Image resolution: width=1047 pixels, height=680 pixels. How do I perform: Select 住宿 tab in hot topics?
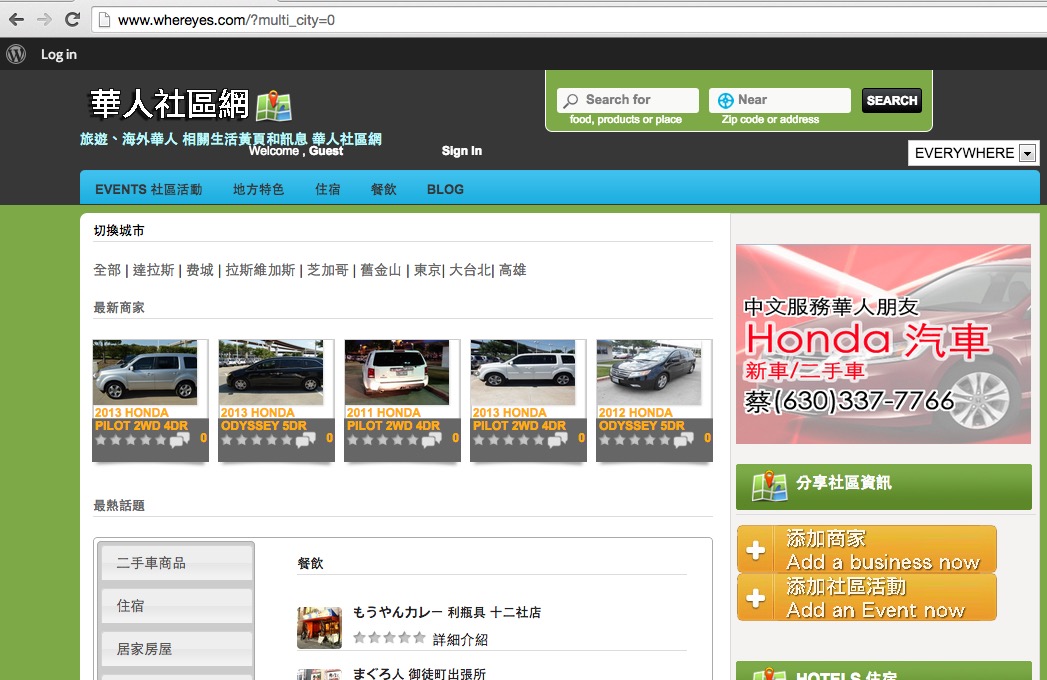(177, 606)
